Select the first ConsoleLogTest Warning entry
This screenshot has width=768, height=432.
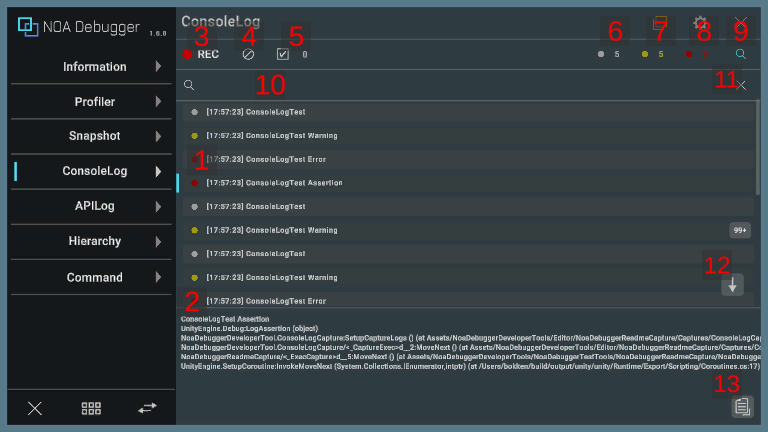coord(468,136)
